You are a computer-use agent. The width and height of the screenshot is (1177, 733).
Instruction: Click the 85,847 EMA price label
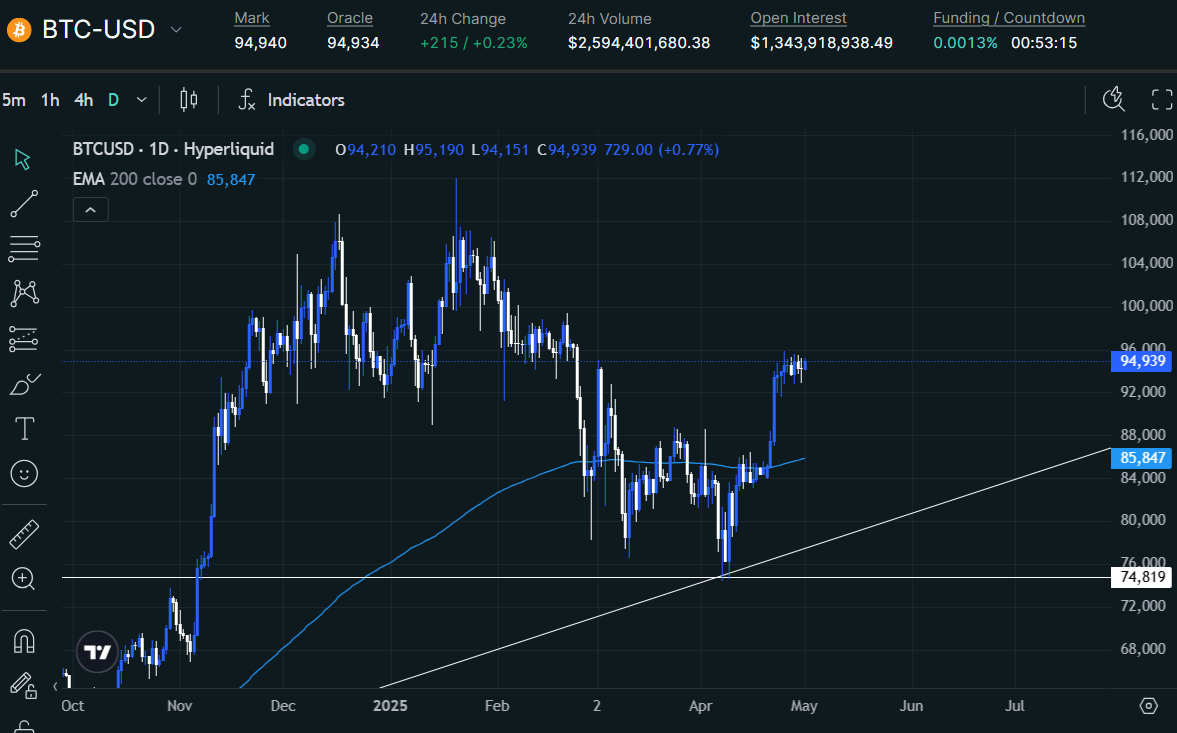pos(1142,458)
